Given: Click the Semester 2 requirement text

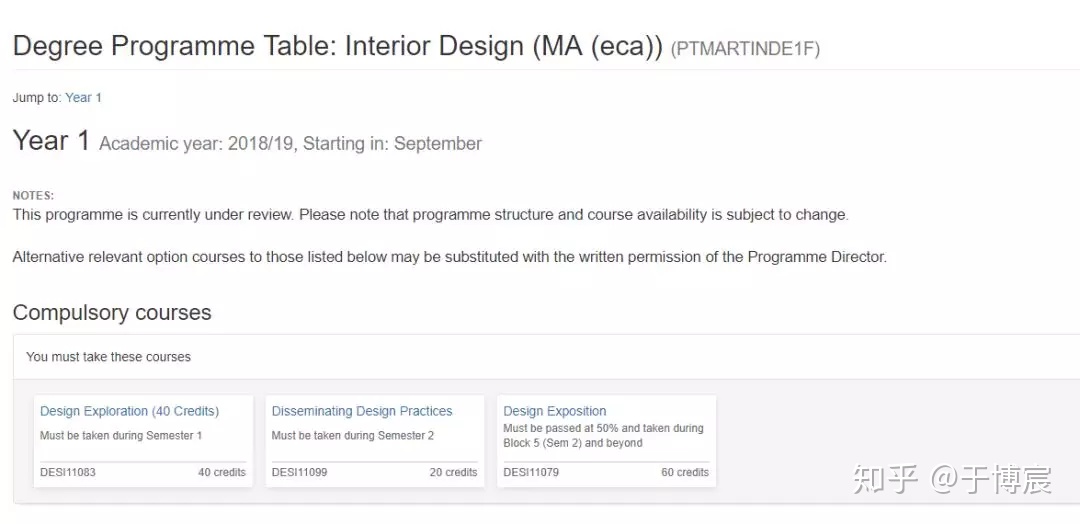Looking at the screenshot, I should tap(353, 436).
